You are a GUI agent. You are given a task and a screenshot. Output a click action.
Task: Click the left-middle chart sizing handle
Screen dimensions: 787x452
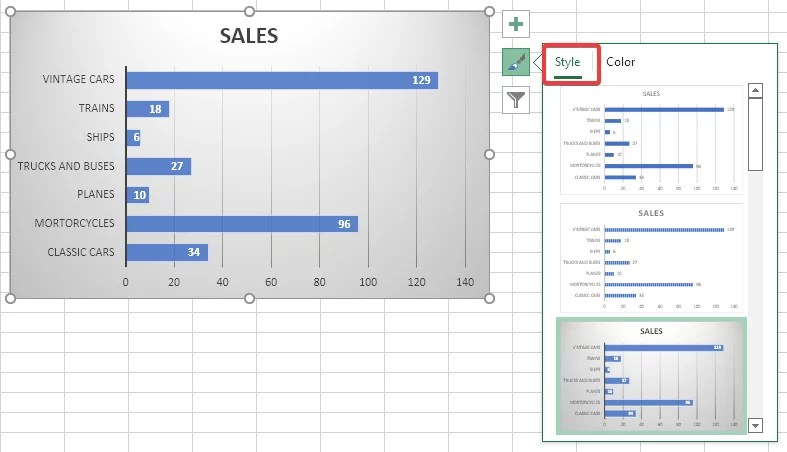pos(10,155)
